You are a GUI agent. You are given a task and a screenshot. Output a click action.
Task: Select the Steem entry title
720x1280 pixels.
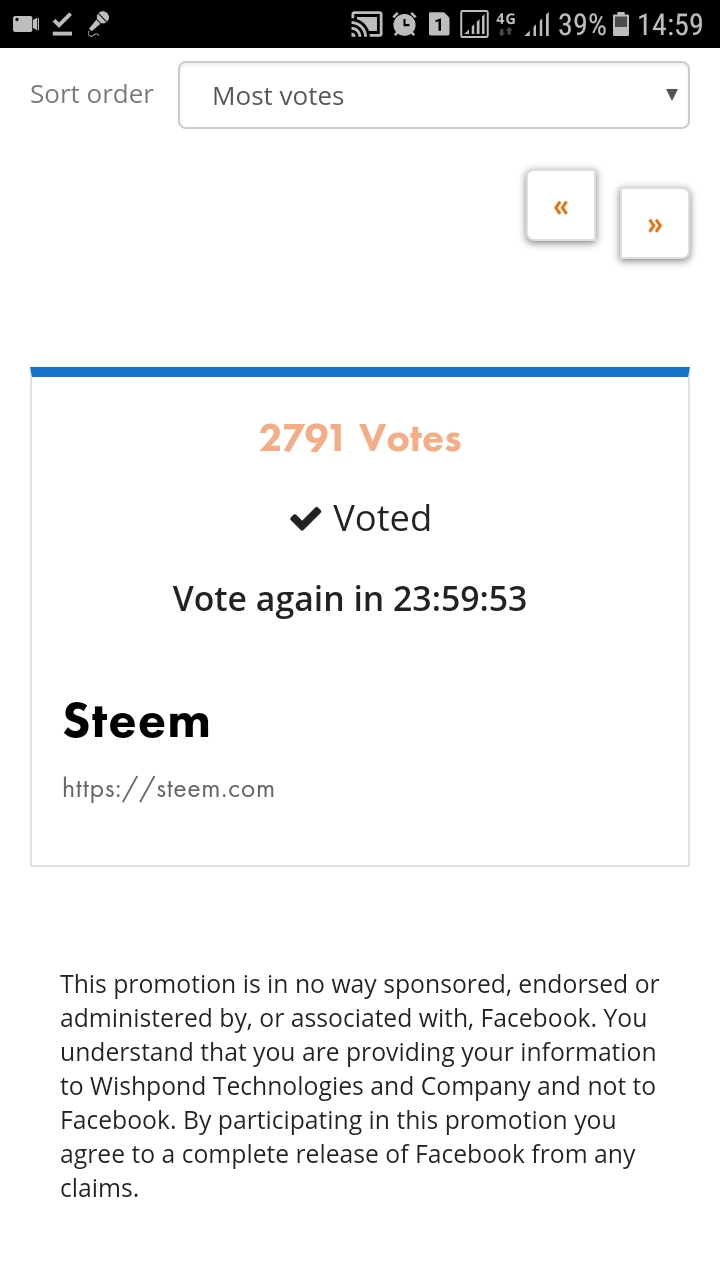pos(136,720)
